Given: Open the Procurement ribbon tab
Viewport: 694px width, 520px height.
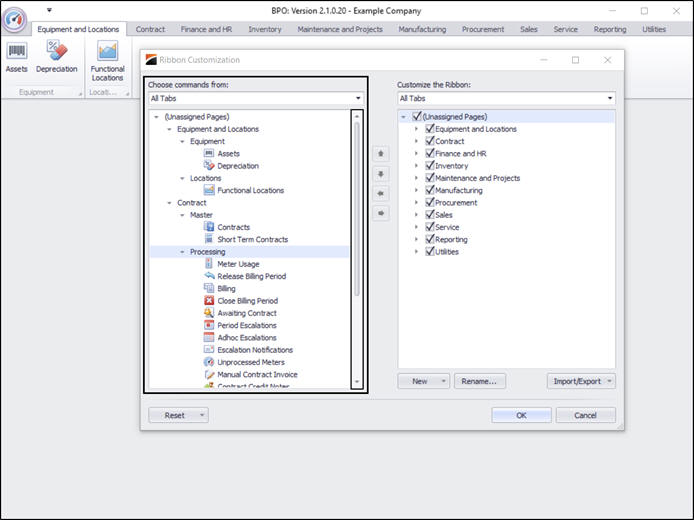Looking at the screenshot, I should click(483, 29).
